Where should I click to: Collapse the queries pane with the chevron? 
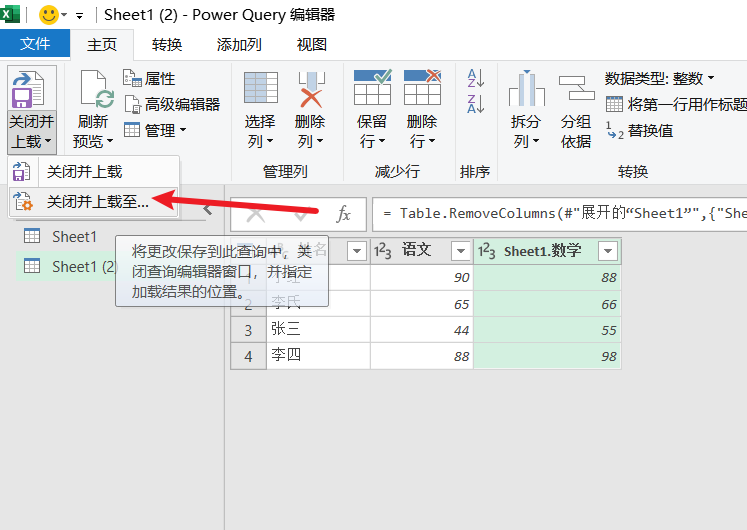[207, 210]
